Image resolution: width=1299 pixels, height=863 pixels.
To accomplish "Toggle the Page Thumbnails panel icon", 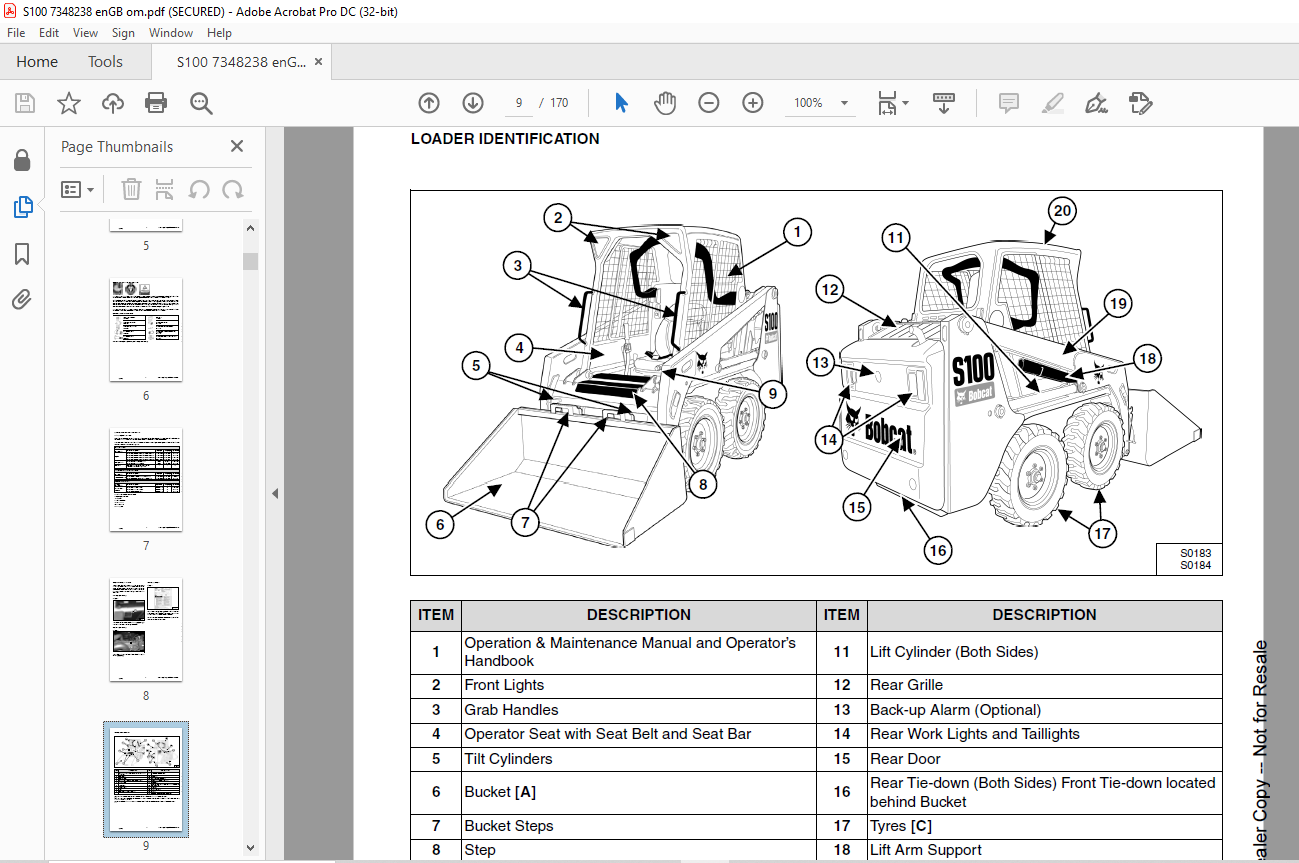I will 22,208.
